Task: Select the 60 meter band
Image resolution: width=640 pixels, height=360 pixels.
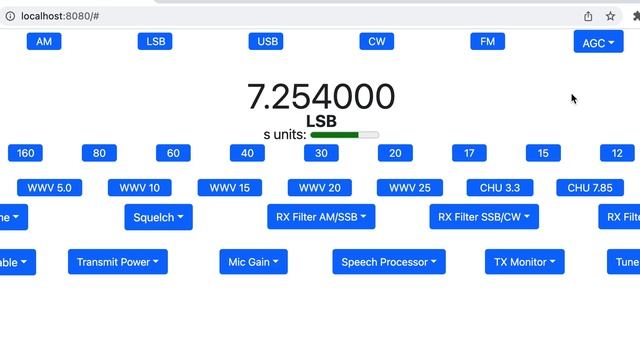Action: point(173,153)
